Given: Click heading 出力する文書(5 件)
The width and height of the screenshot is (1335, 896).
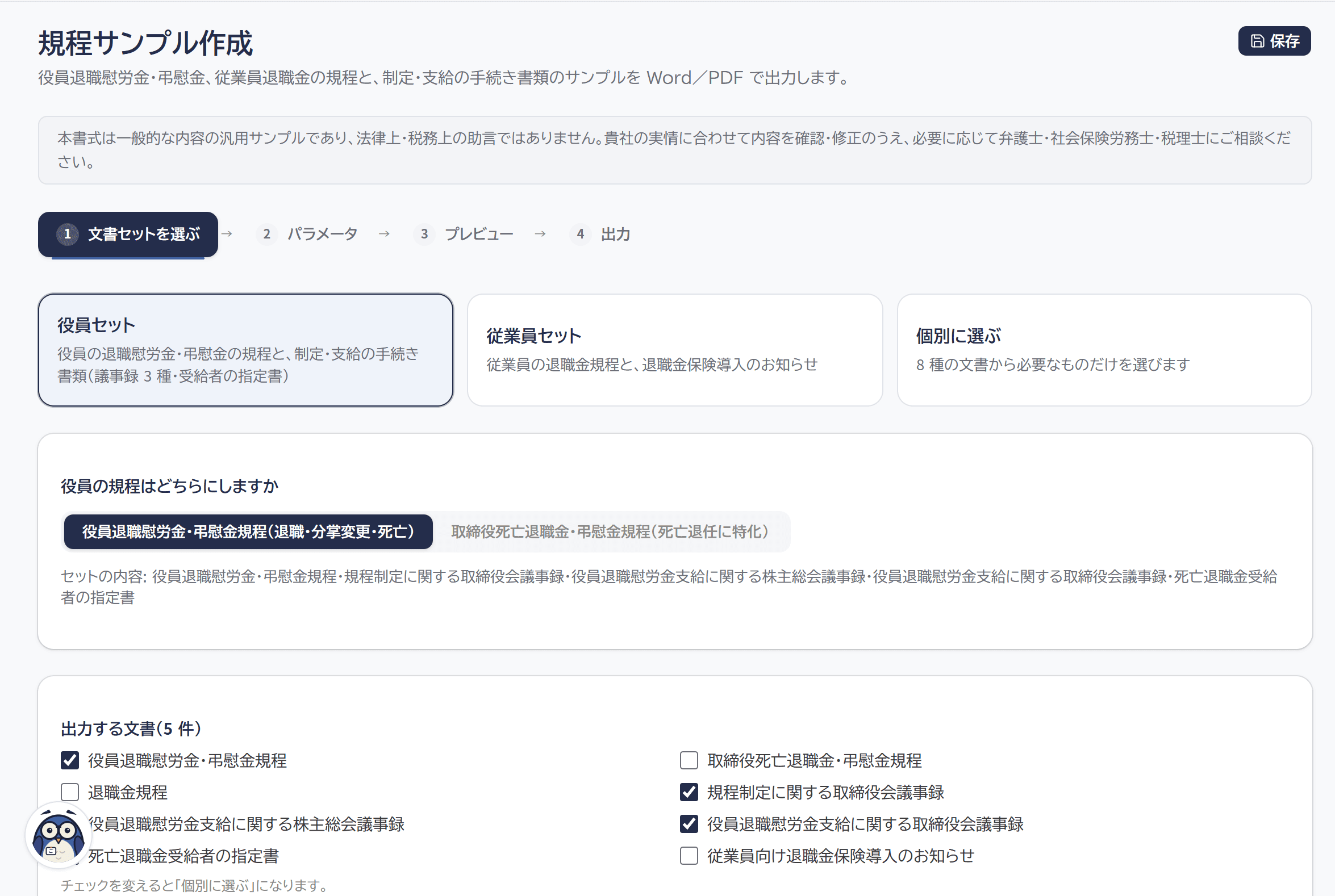Looking at the screenshot, I should 131,728.
